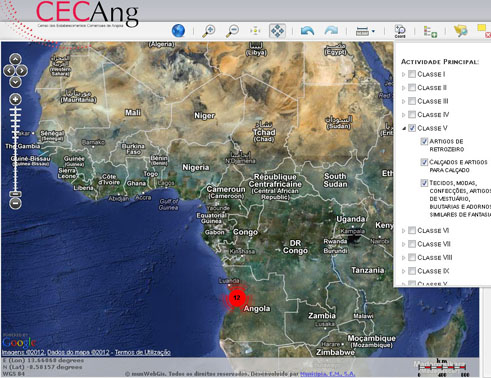Open the Termos de Utilização link
Image resolution: width=491 pixels, height=378 pixels.
143,352
